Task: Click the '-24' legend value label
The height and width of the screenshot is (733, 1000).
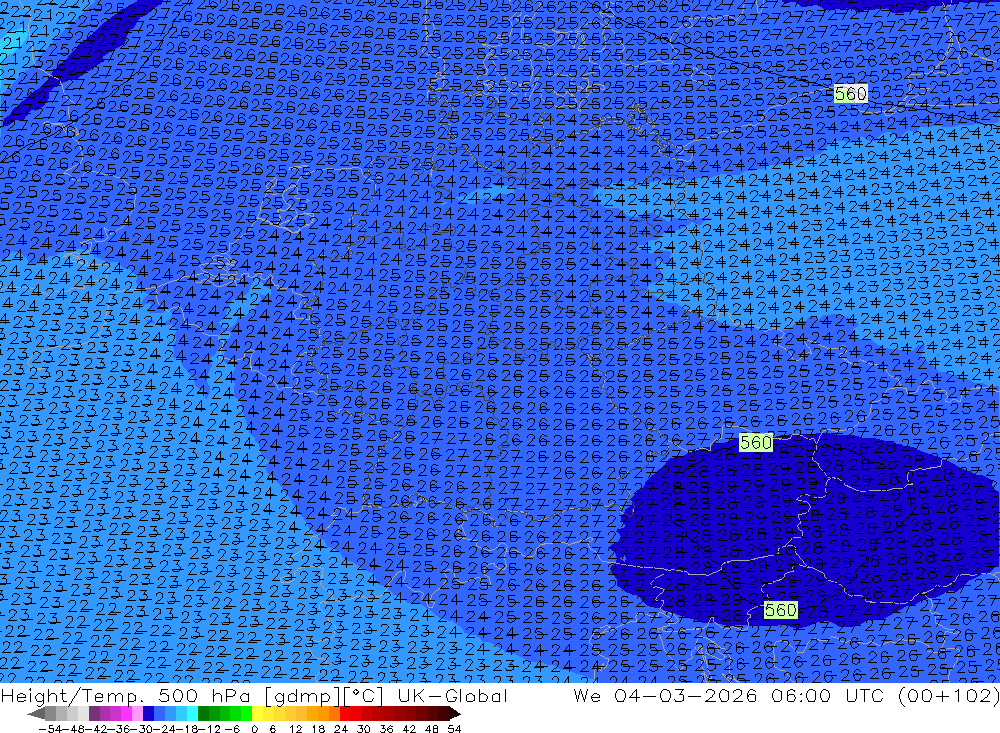Action: (166, 729)
